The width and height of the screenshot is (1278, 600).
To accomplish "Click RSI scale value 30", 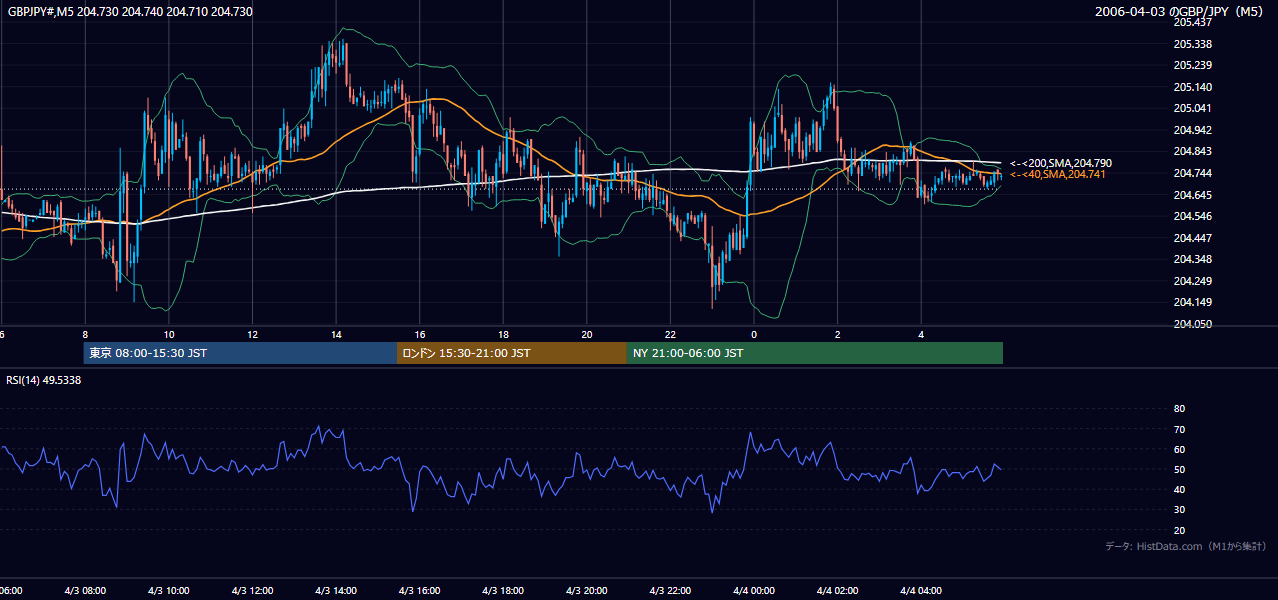I will pos(1179,509).
